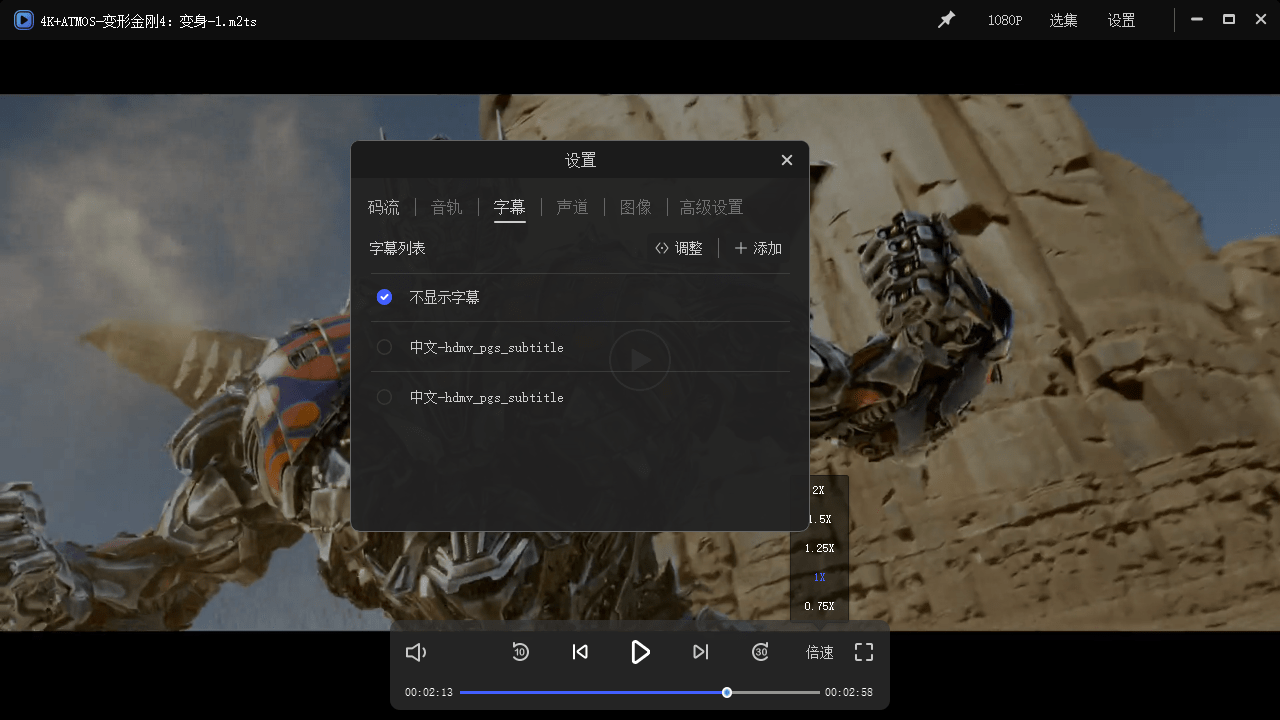
Task: Select first 中文-hdmv_pgs_subtitle radio option
Action: pos(384,347)
